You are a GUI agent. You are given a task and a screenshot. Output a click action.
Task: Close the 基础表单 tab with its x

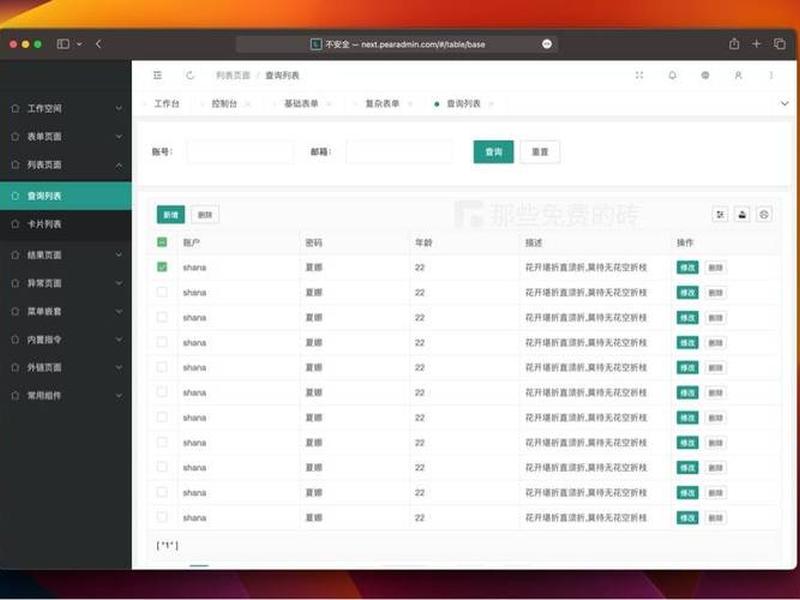(x=329, y=104)
